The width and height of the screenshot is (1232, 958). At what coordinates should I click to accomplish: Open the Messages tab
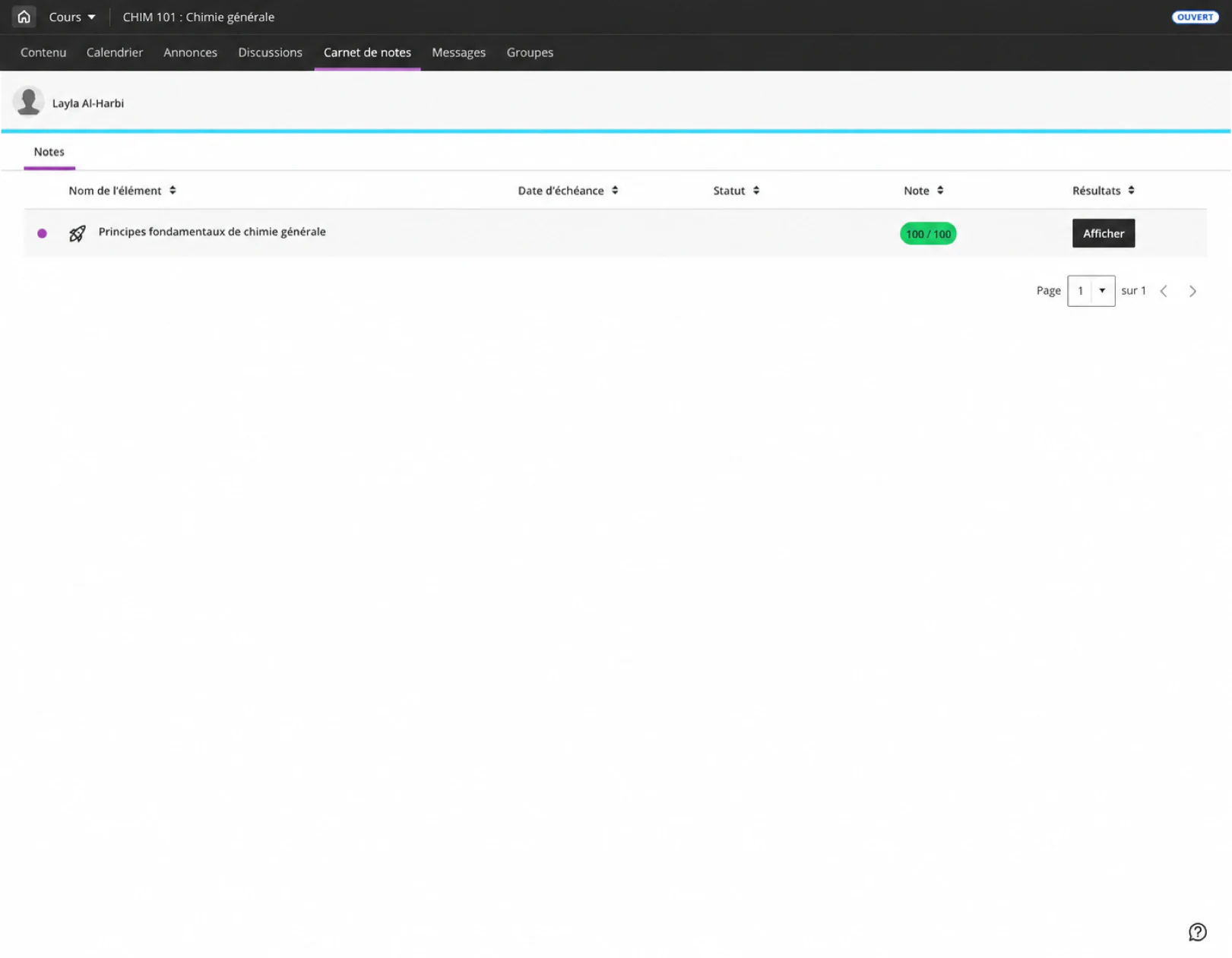(x=458, y=52)
